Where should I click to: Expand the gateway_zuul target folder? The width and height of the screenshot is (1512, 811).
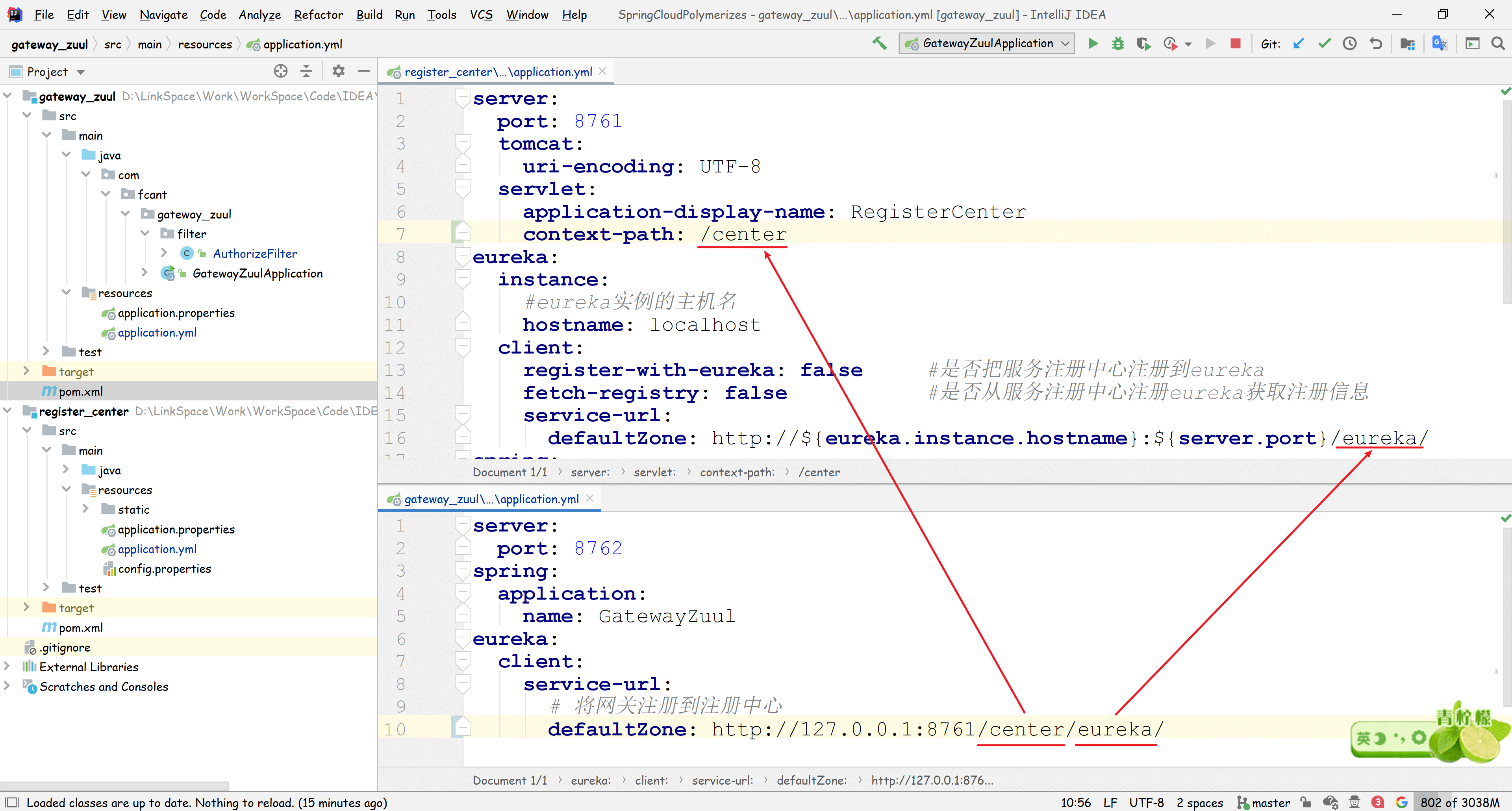(x=26, y=371)
